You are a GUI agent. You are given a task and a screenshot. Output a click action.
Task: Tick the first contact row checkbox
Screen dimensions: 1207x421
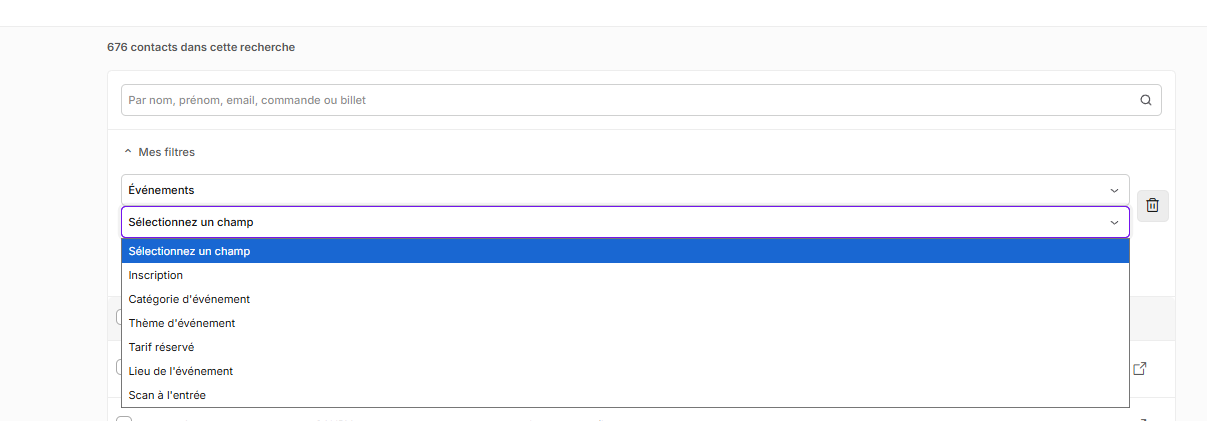point(118,367)
